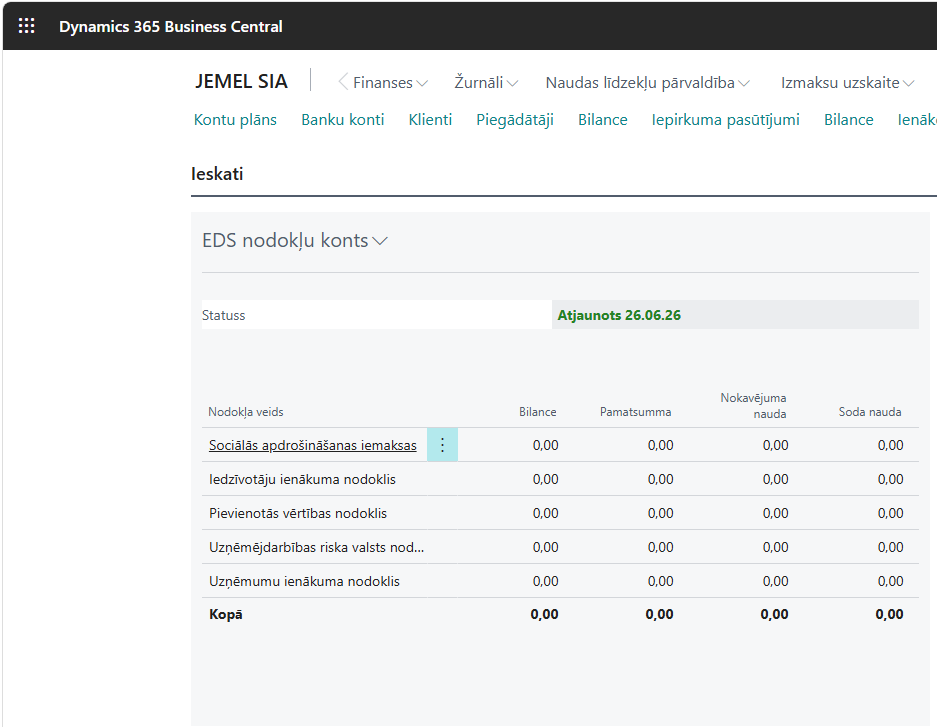Open the app launcher waffle icon
The width and height of the screenshot is (937, 727).
(x=26, y=26)
